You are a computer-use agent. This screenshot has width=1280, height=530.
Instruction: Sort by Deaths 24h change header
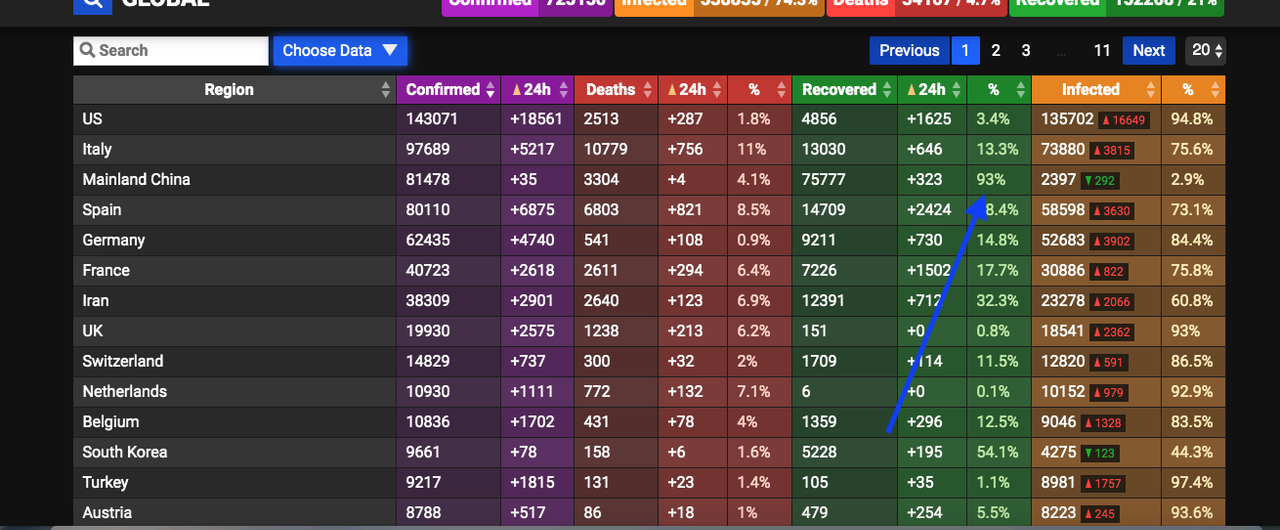pyautogui.click(x=692, y=90)
